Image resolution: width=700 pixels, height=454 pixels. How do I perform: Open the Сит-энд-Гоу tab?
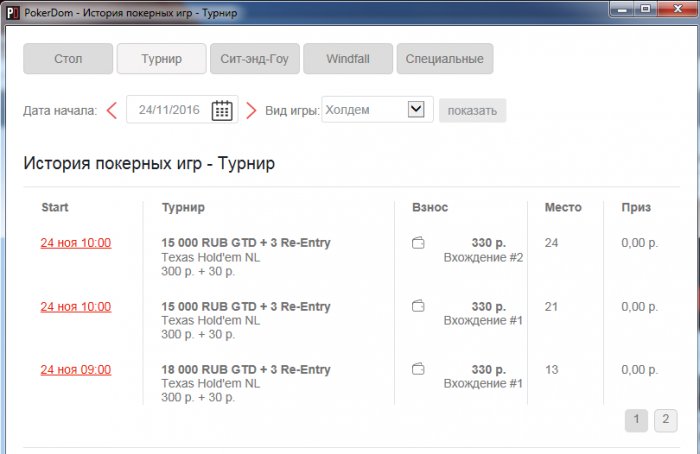pos(255,58)
